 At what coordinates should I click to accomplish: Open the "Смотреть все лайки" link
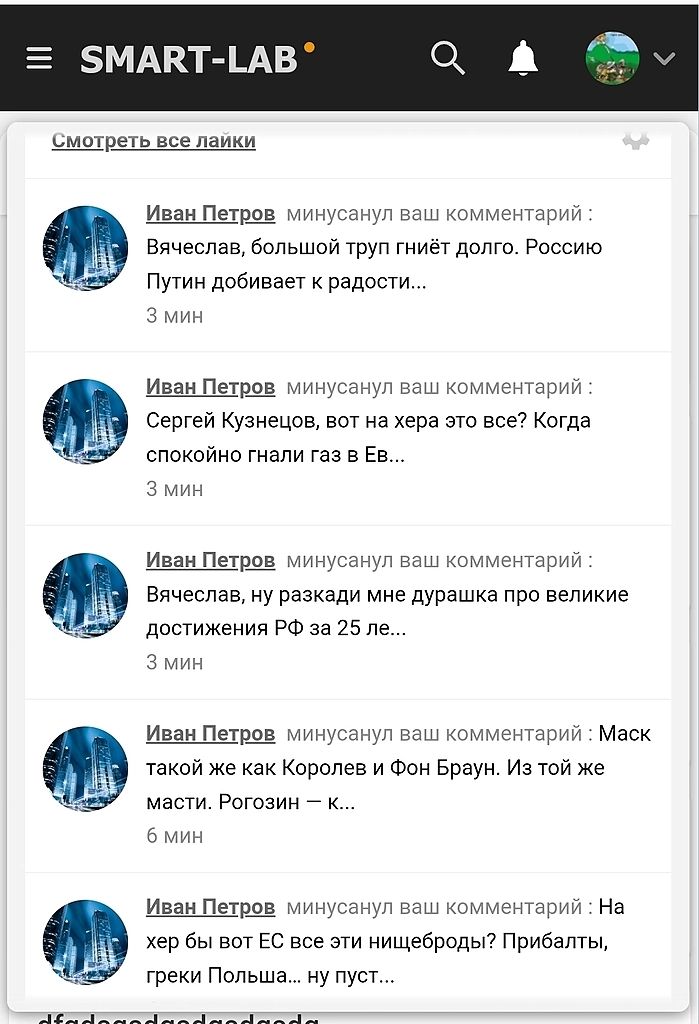point(155,140)
